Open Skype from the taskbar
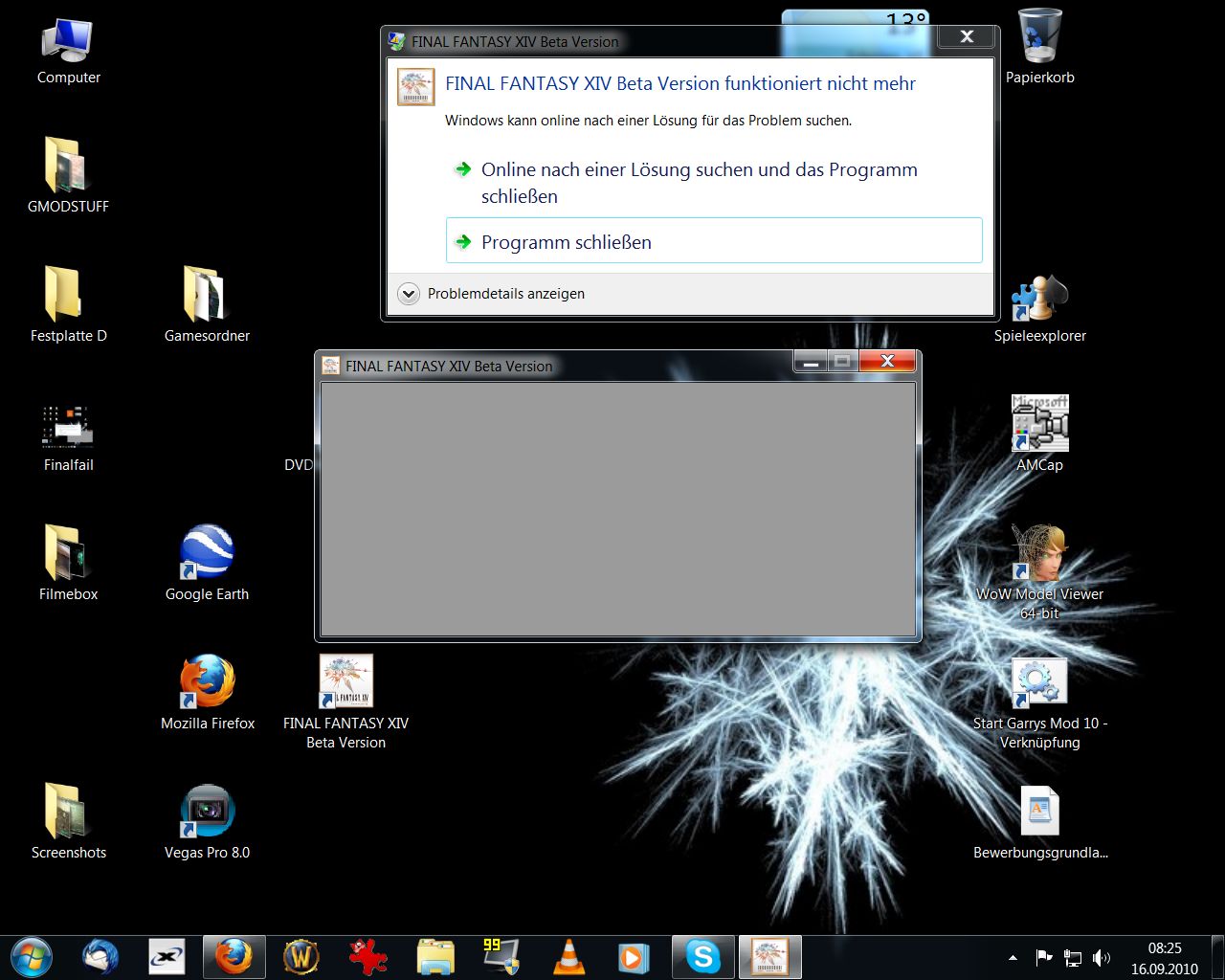The height and width of the screenshot is (980, 1225). 703,957
